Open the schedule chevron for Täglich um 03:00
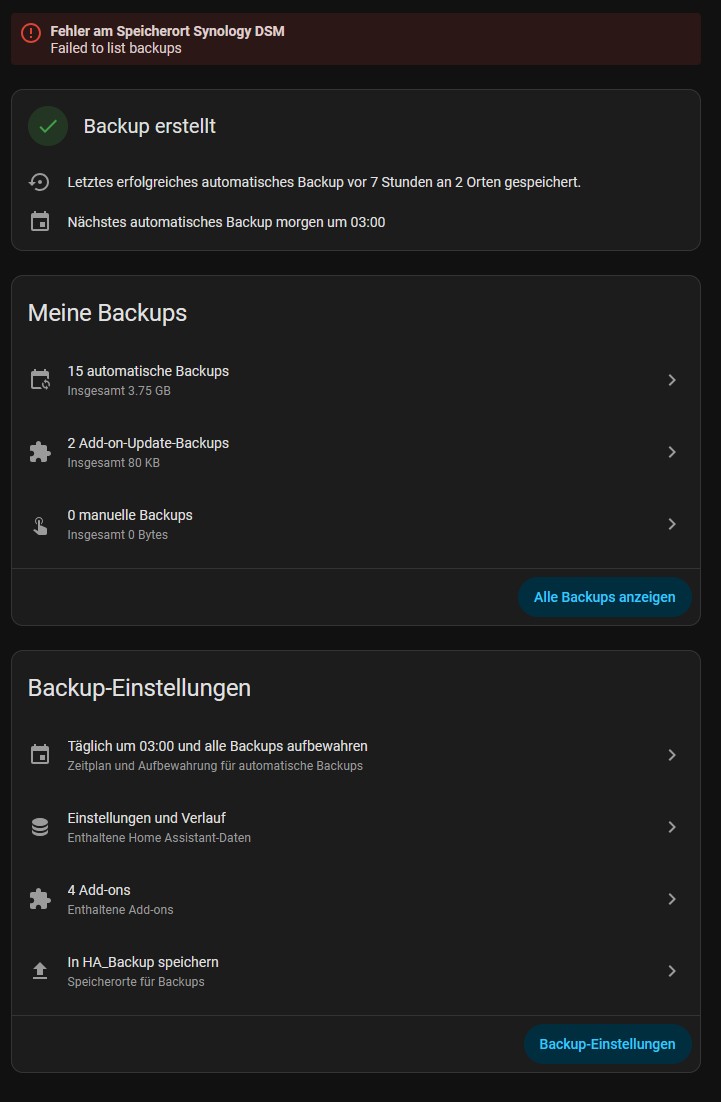 (x=672, y=755)
